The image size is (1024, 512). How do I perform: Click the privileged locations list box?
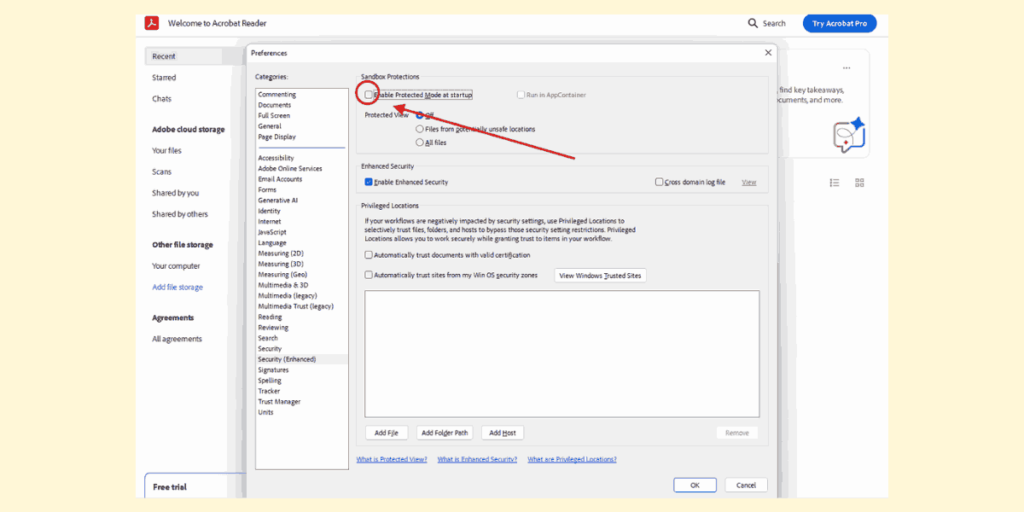click(562, 353)
